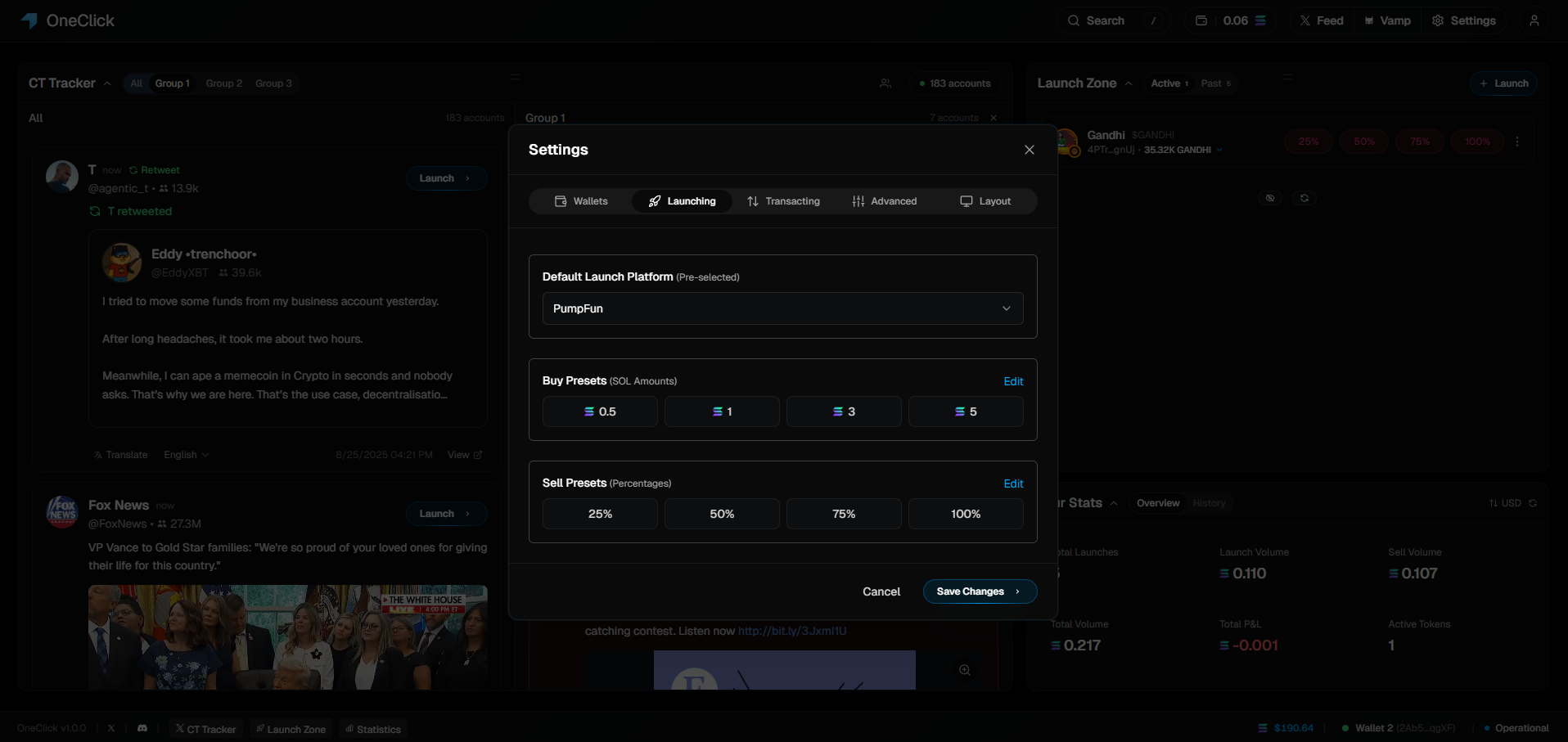The image size is (1568, 742).
Task: Open the Gandhi token options menu
Action: (1517, 142)
